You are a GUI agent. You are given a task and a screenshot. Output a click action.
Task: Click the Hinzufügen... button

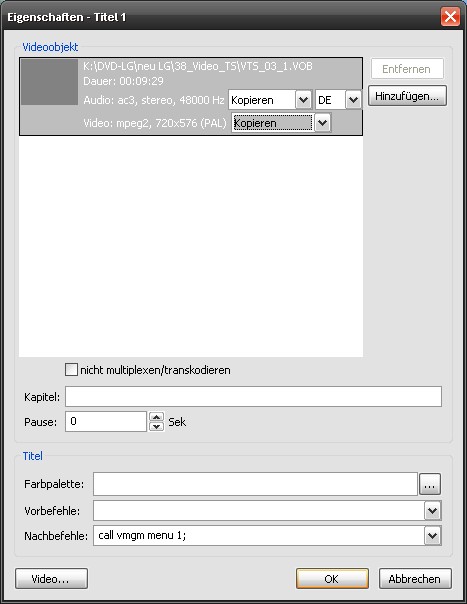pyautogui.click(x=407, y=96)
